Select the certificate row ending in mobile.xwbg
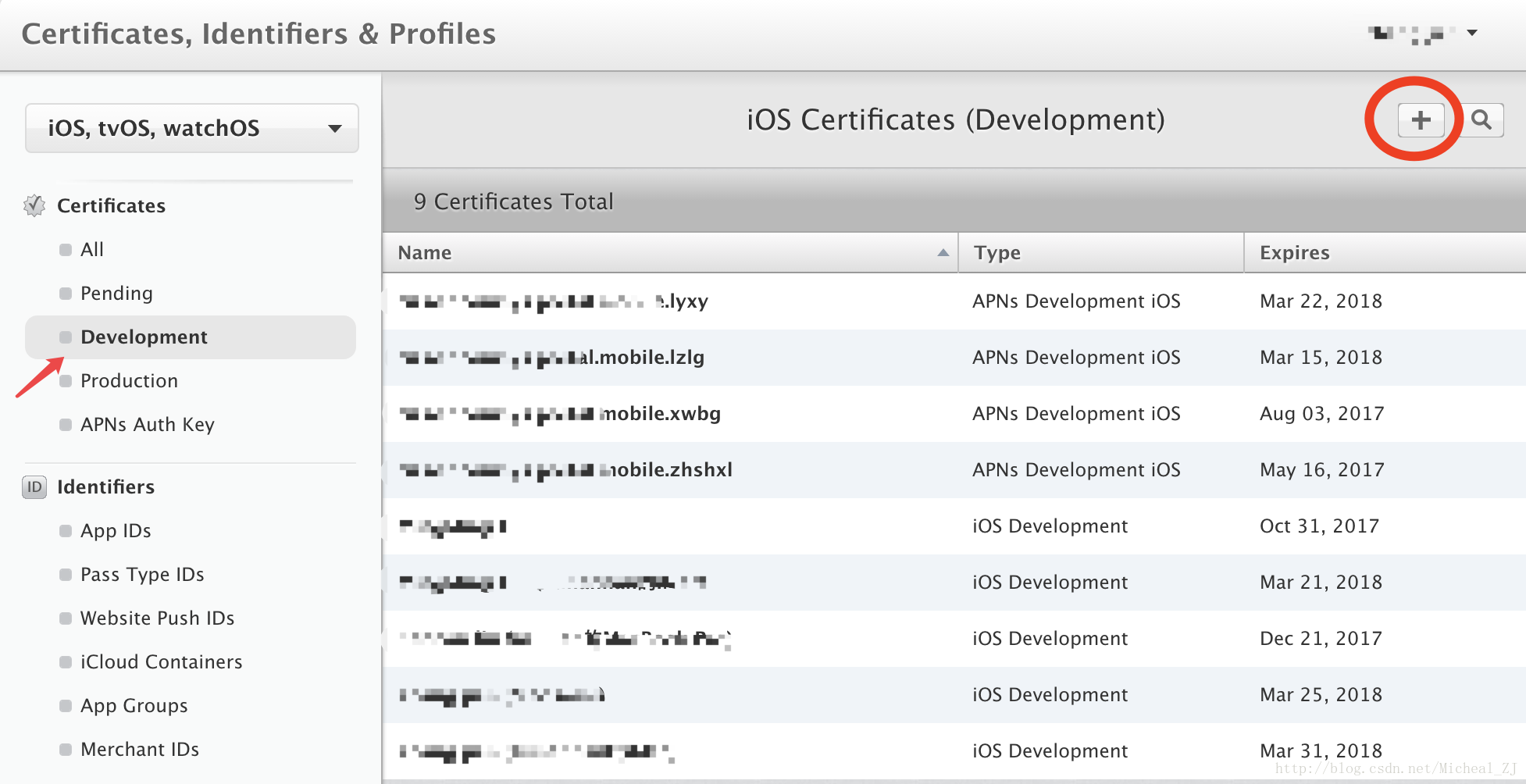Viewport: 1526px width, 784px height. tap(954, 413)
